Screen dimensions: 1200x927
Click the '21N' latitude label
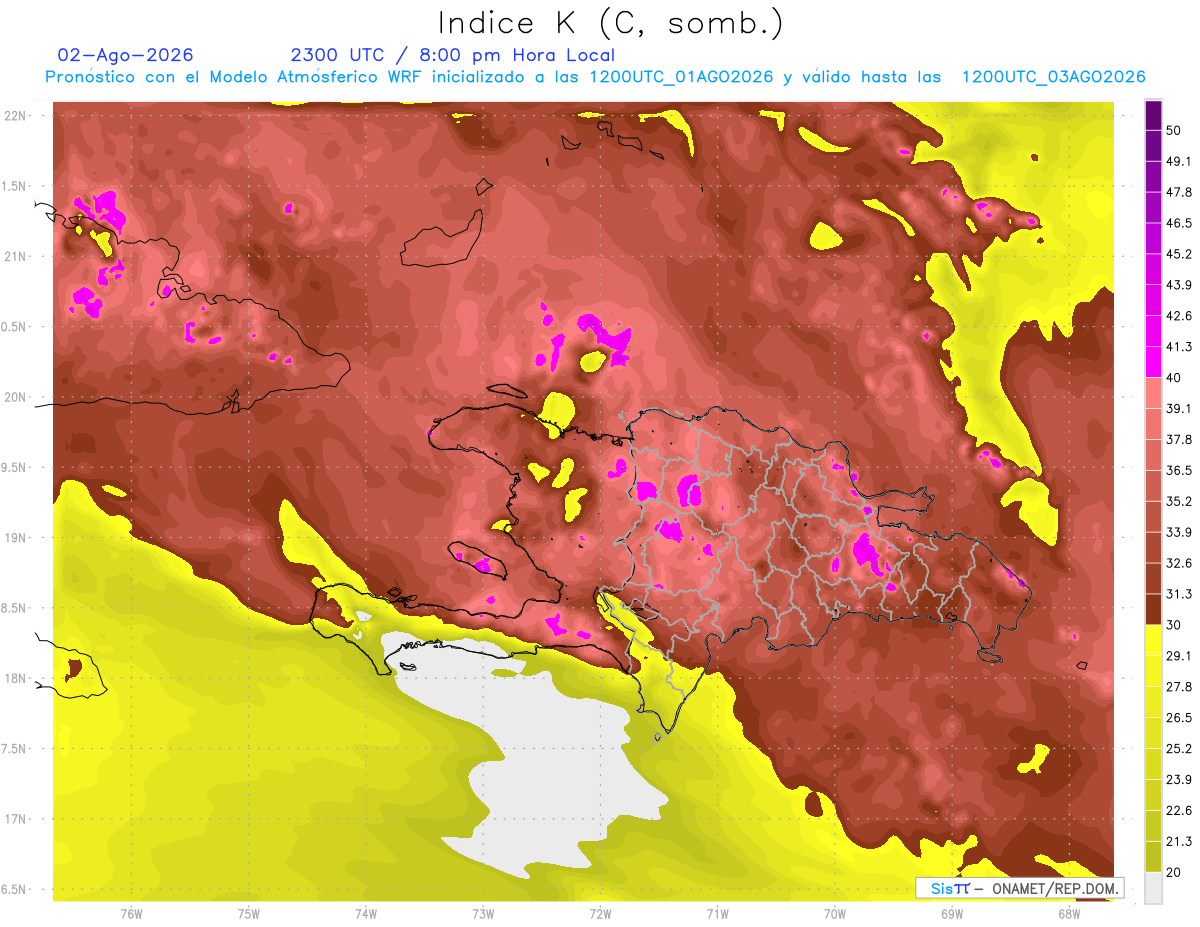[x=17, y=256]
